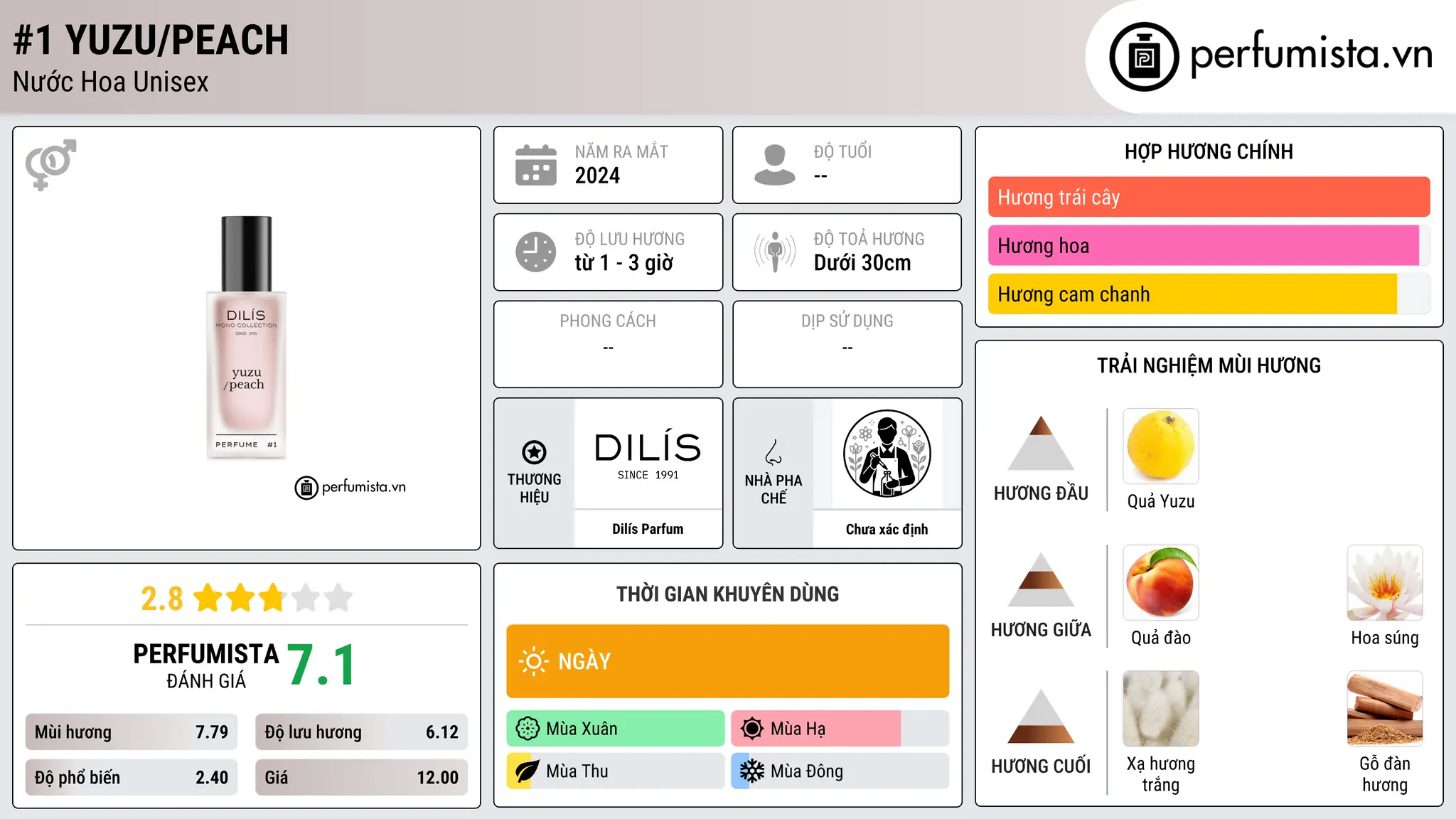Click the perfumista.vn wordmark in the header
The image size is (1456, 819).
point(1312,54)
